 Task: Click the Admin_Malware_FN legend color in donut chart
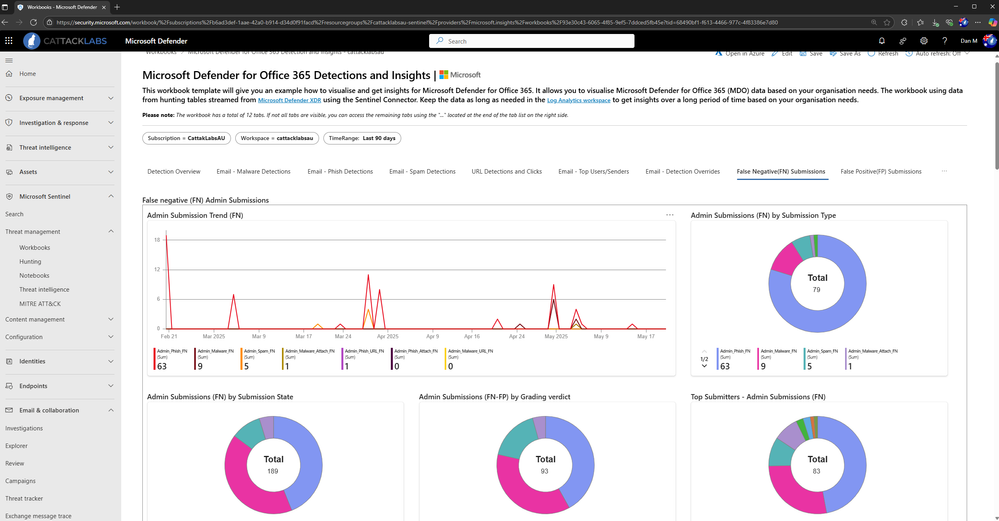click(x=758, y=359)
